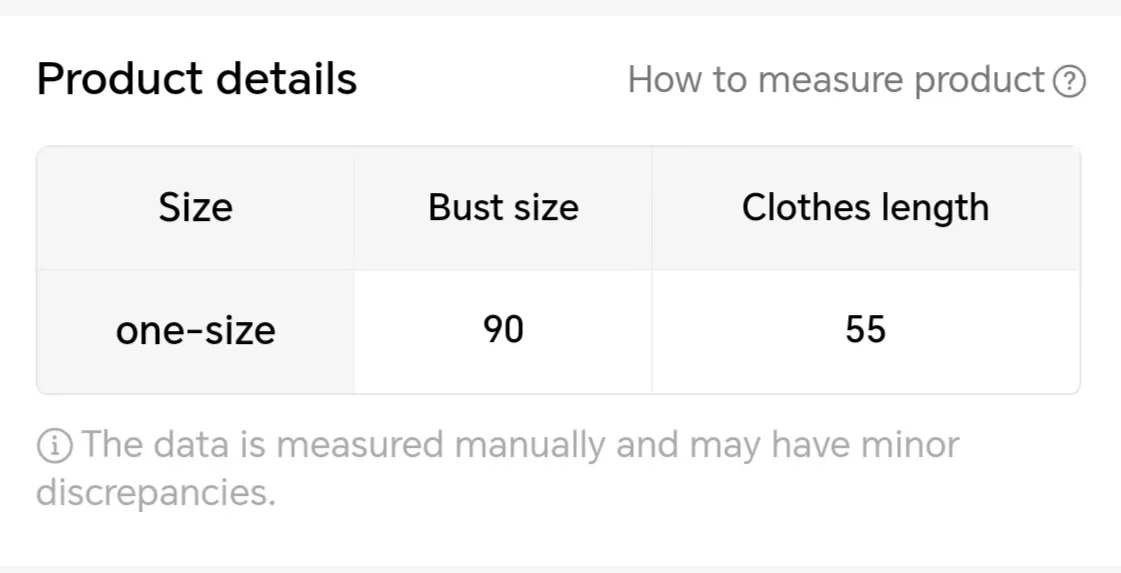1121x573 pixels.
Task: Click the question mark help icon
Action: pyautogui.click(x=1070, y=81)
